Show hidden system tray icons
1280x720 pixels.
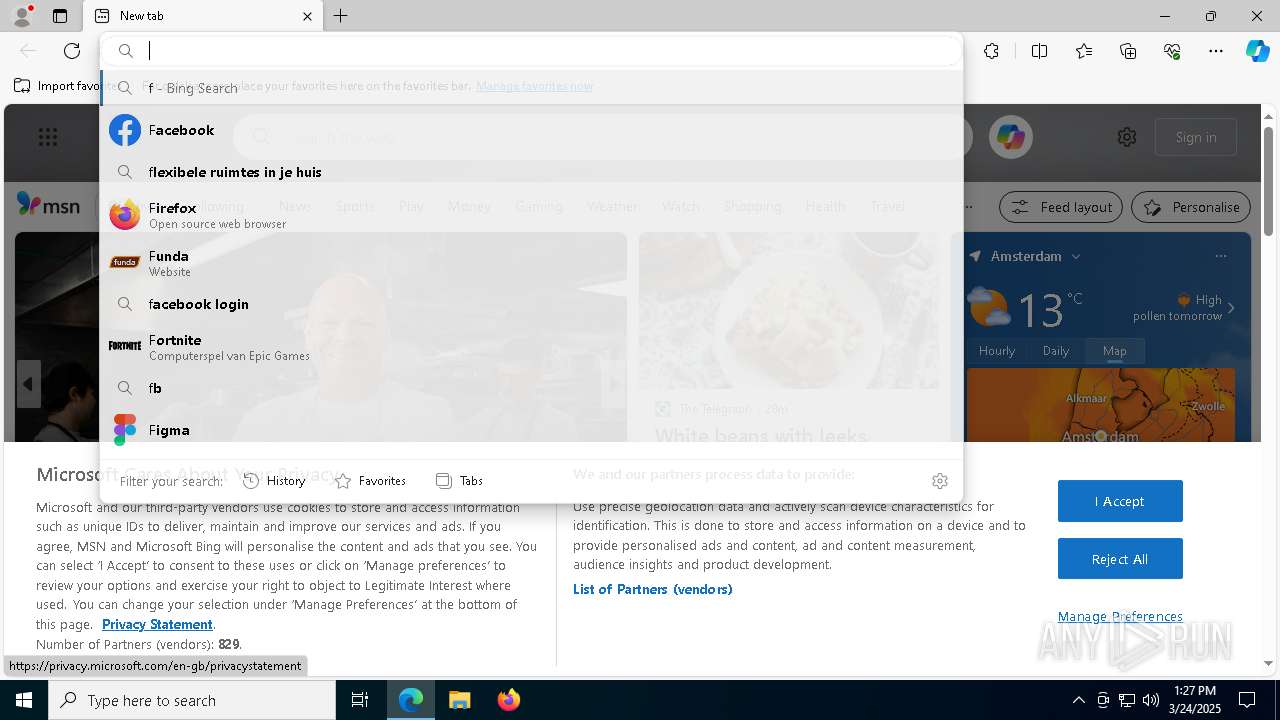click(1078, 700)
